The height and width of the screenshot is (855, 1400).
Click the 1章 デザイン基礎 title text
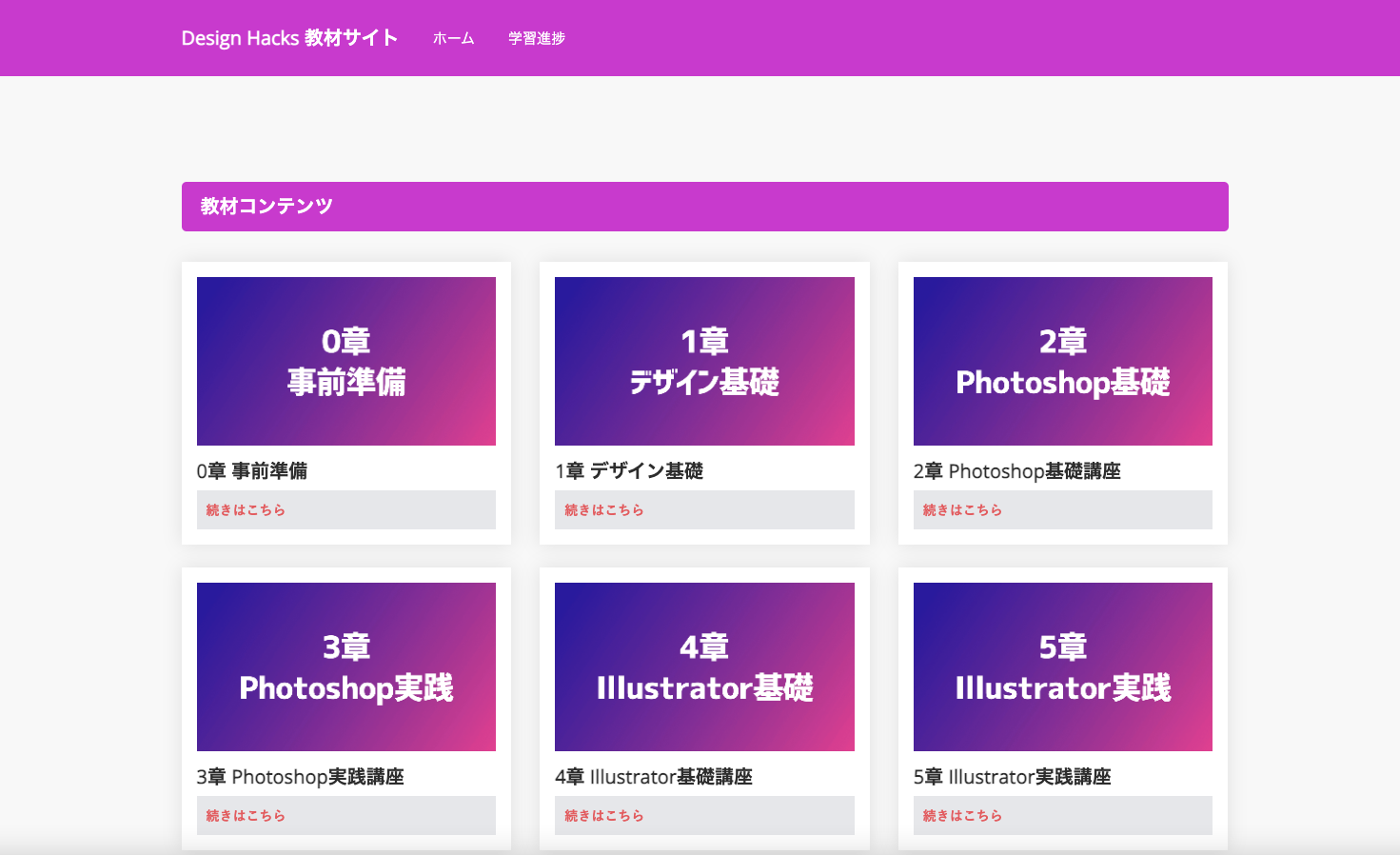click(x=629, y=470)
